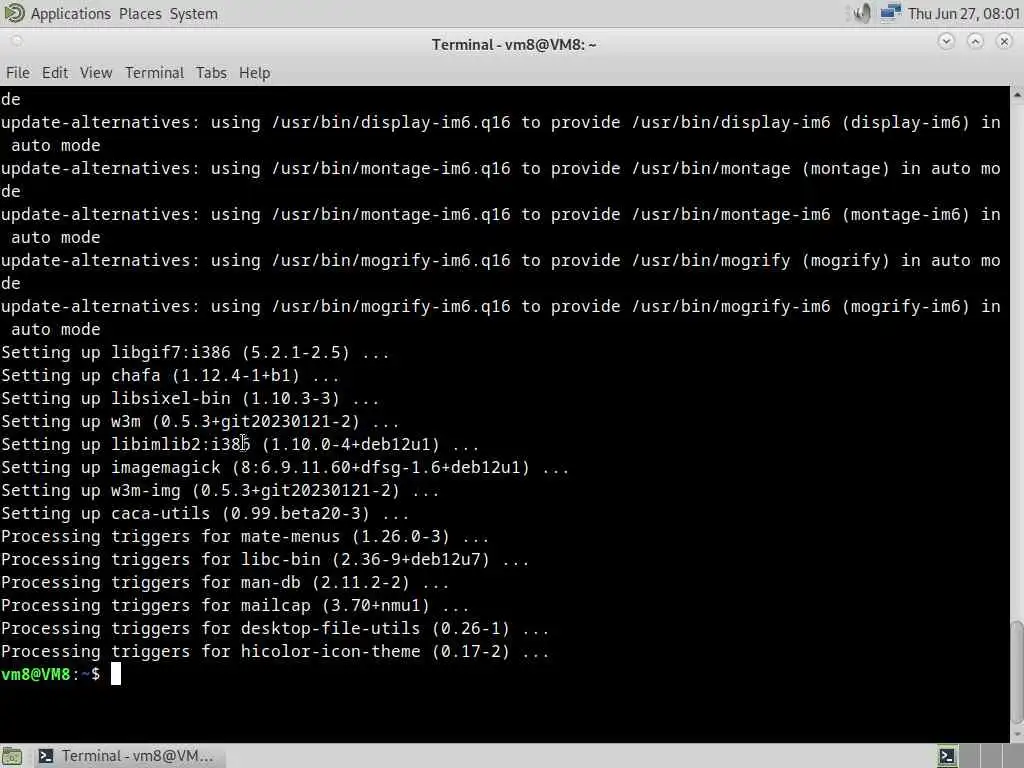Click the terminal window title text

tap(514, 44)
